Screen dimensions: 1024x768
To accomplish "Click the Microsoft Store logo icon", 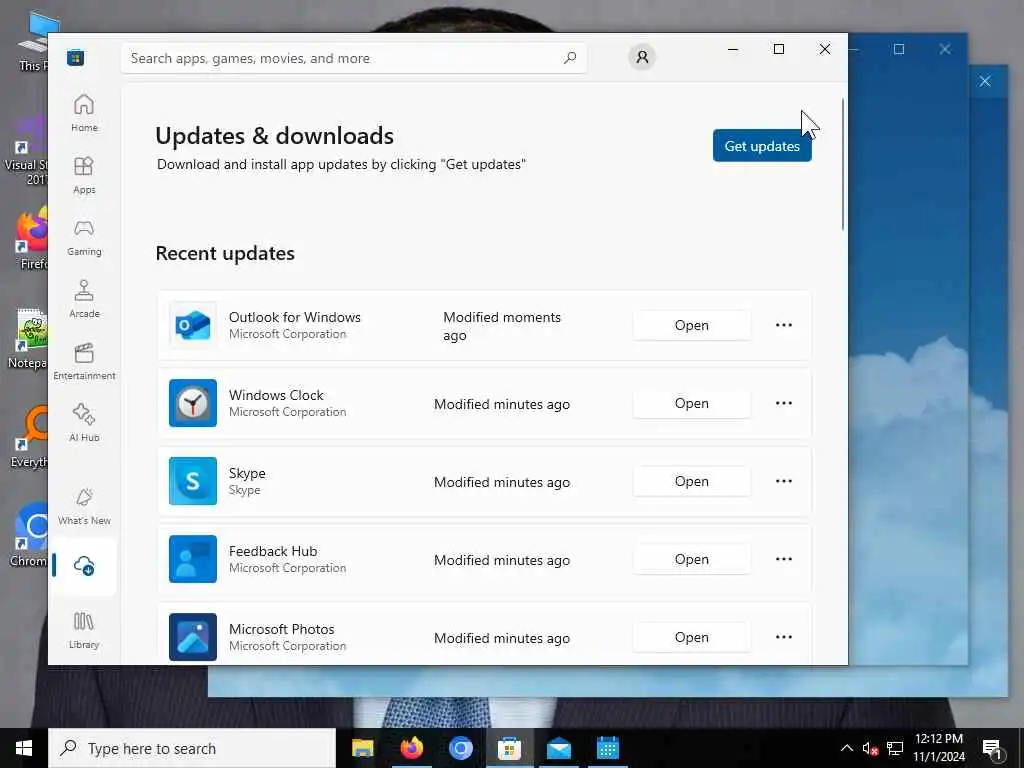I will point(76,58).
